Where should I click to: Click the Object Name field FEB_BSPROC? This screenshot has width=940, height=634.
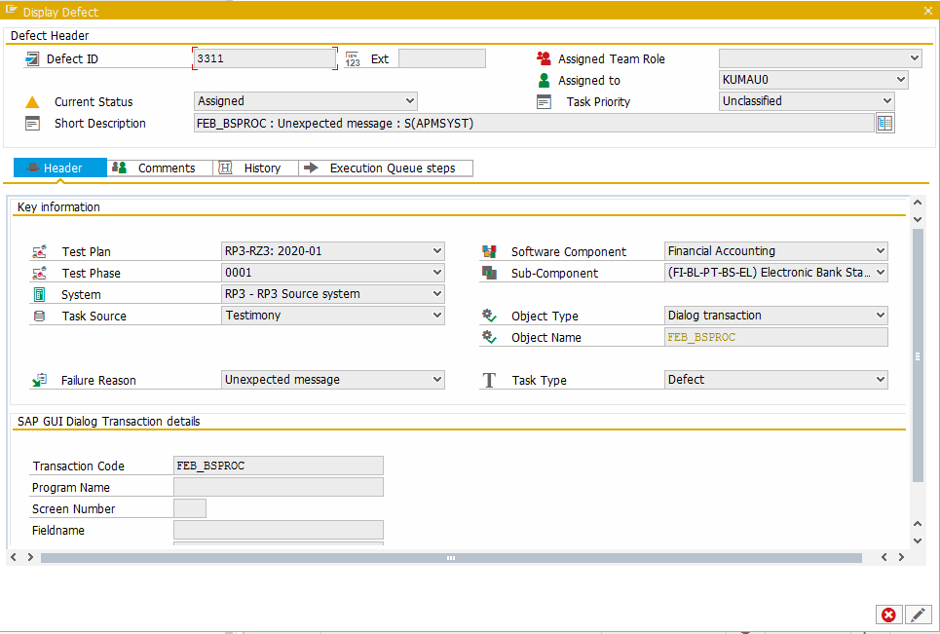776,337
